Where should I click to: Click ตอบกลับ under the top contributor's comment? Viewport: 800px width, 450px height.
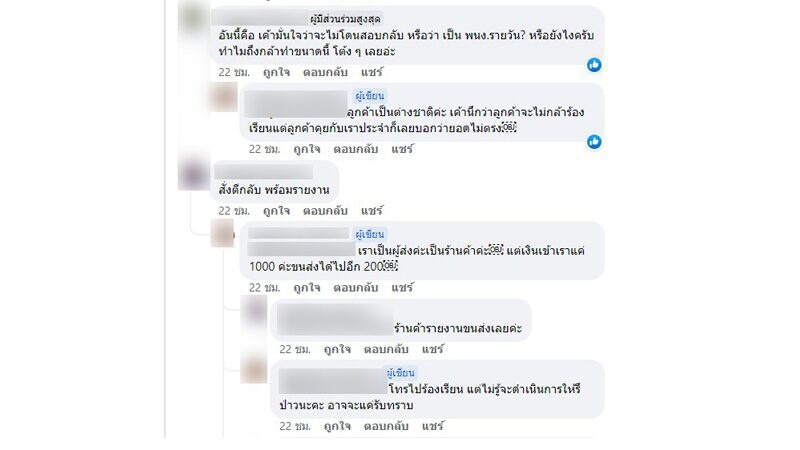coord(325,72)
